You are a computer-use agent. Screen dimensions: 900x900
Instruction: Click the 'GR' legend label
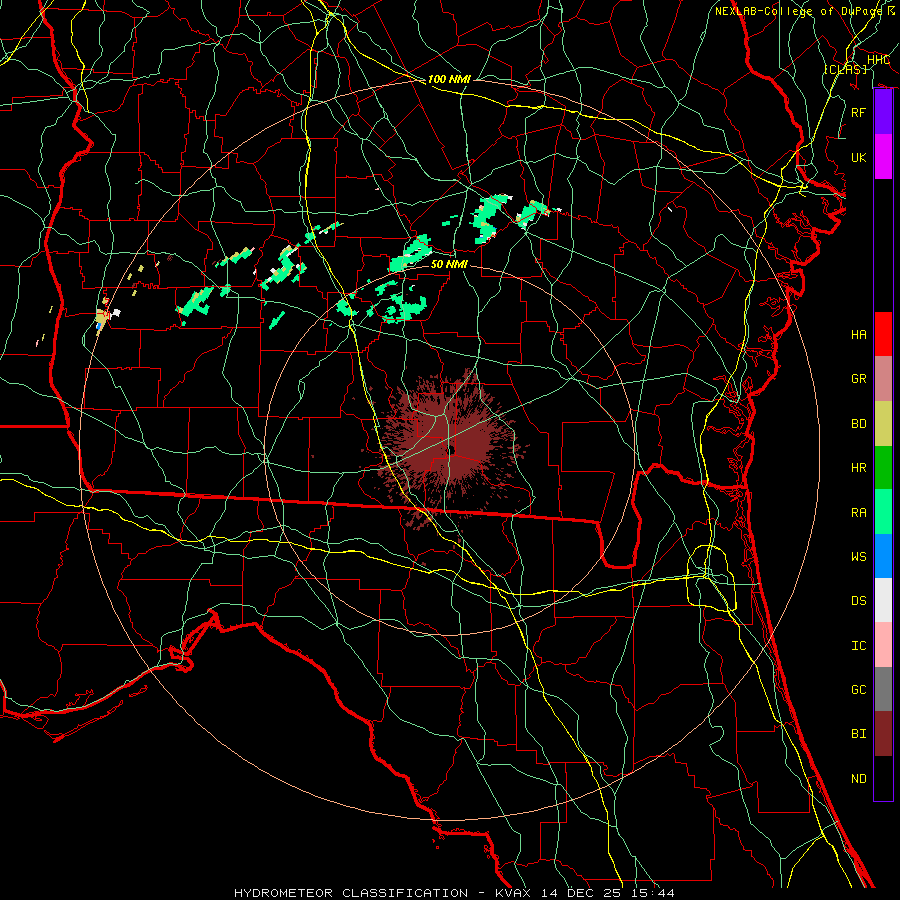point(859,379)
